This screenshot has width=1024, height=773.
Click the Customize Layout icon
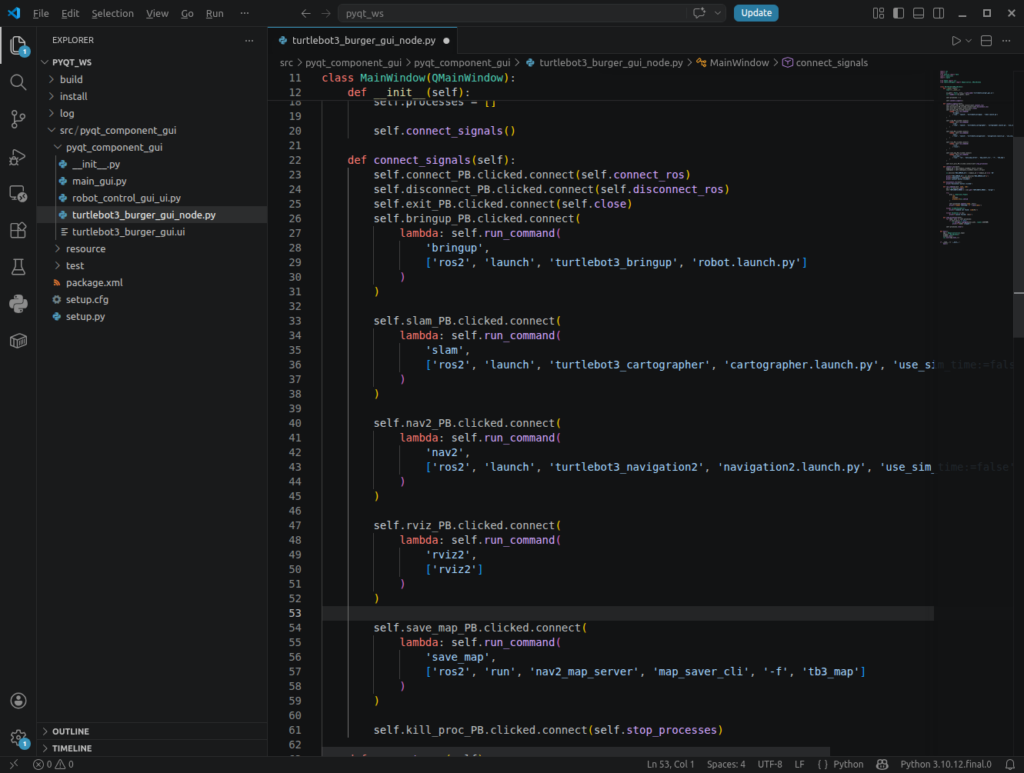pyautogui.click(x=878, y=13)
